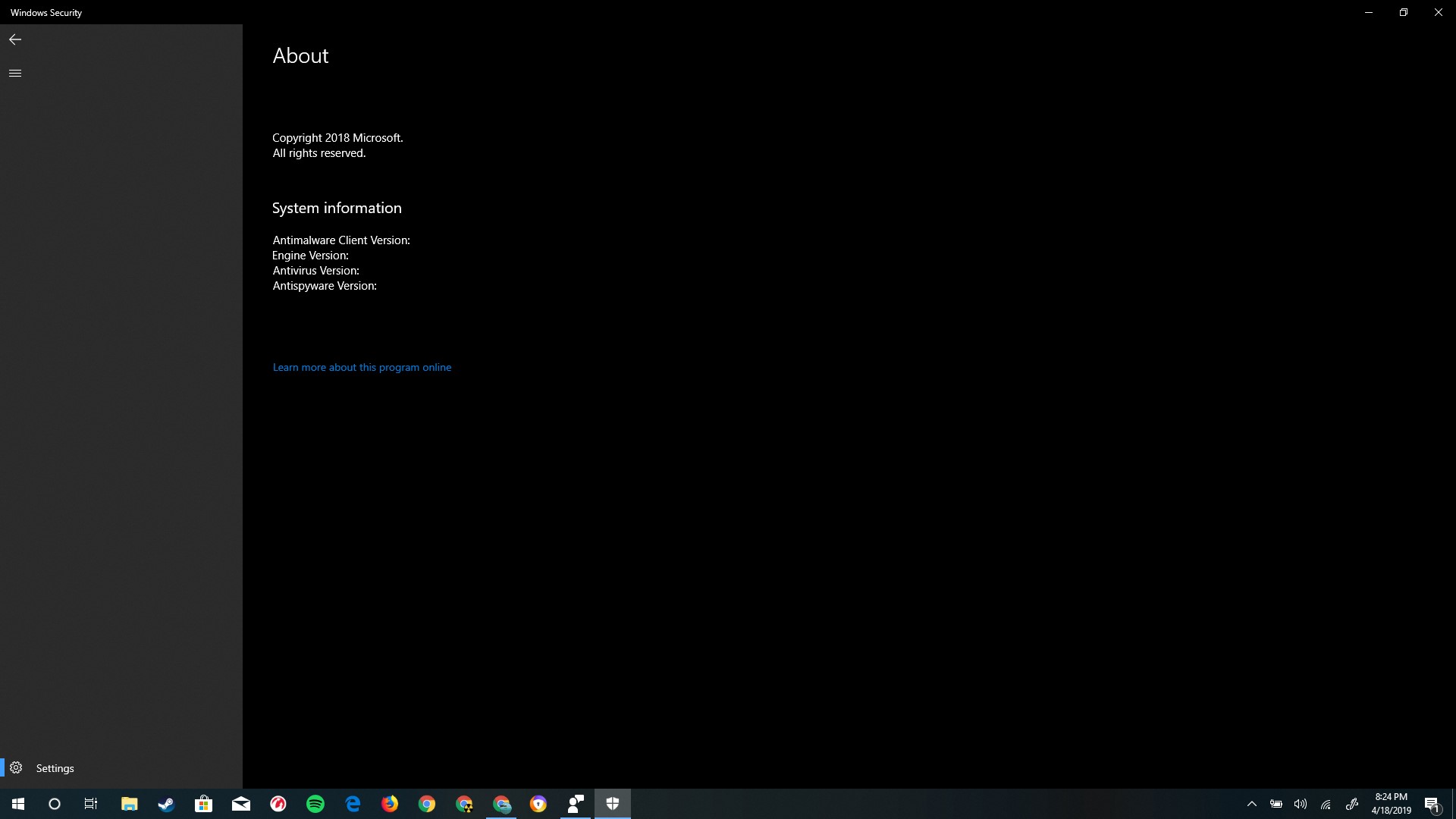Screen dimensions: 1456x819
Task: Open the hamburger navigation menu
Action: pyautogui.click(x=15, y=73)
